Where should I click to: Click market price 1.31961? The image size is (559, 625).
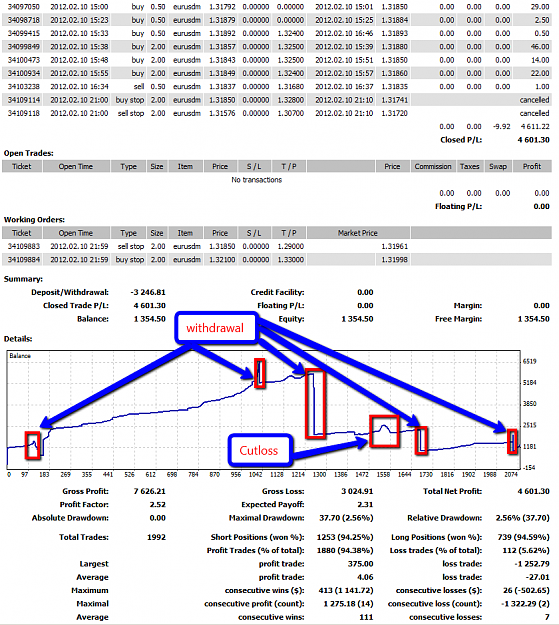[394, 246]
